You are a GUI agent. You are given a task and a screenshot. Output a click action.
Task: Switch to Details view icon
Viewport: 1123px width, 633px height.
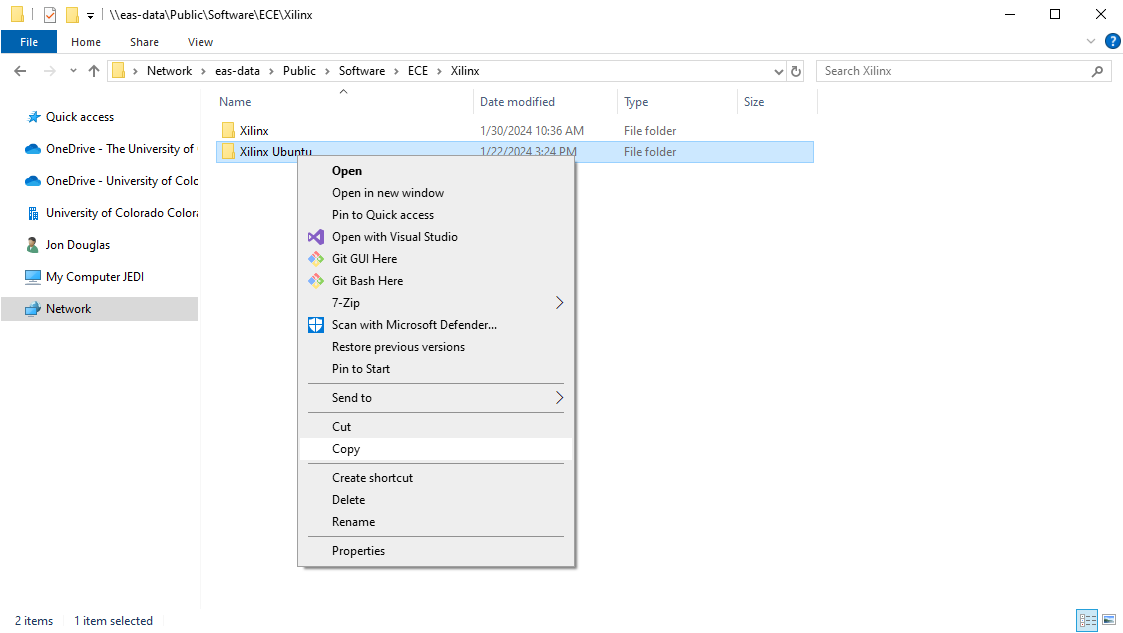click(x=1087, y=620)
